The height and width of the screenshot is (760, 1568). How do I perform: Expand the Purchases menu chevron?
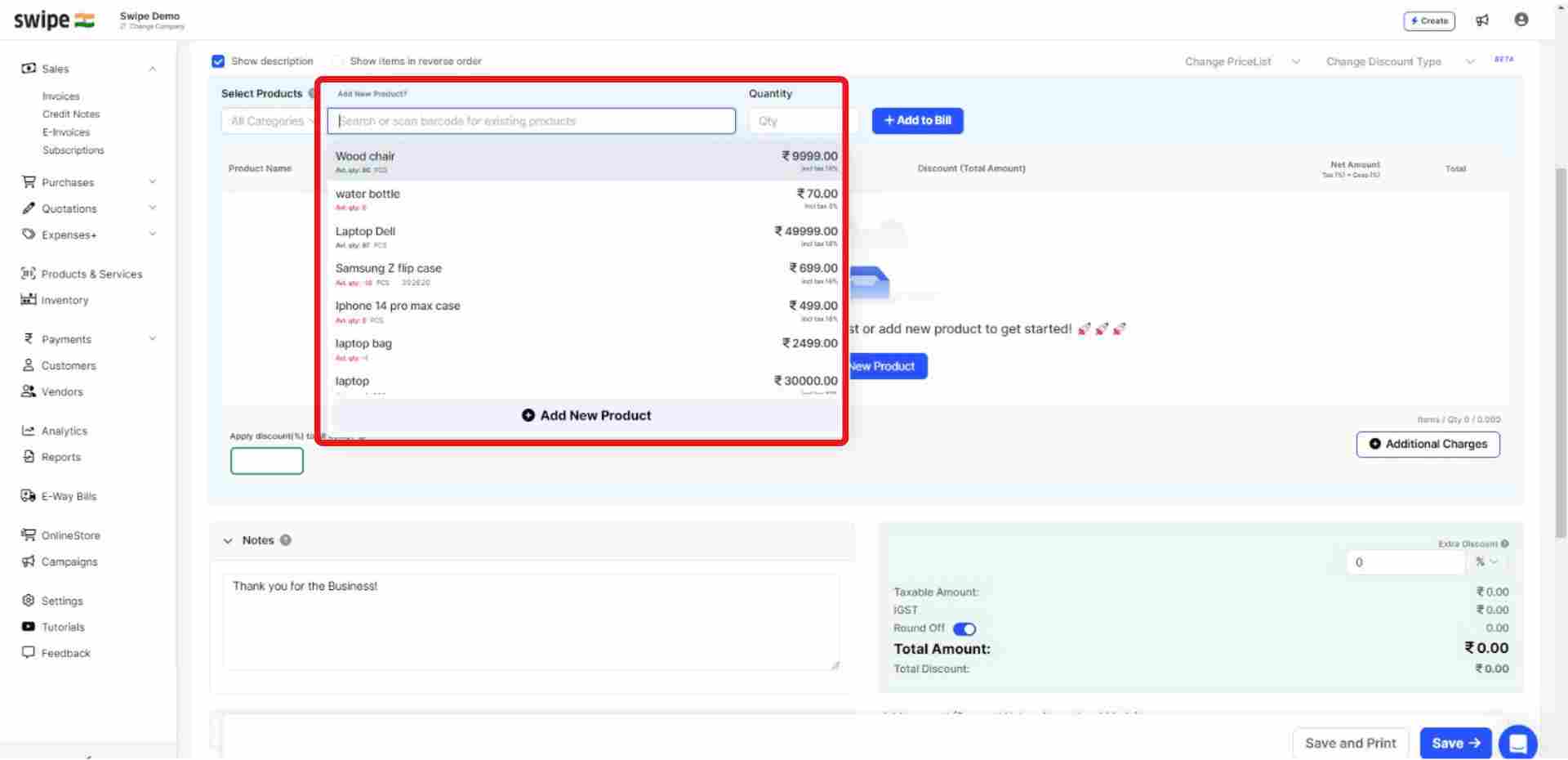153,181
